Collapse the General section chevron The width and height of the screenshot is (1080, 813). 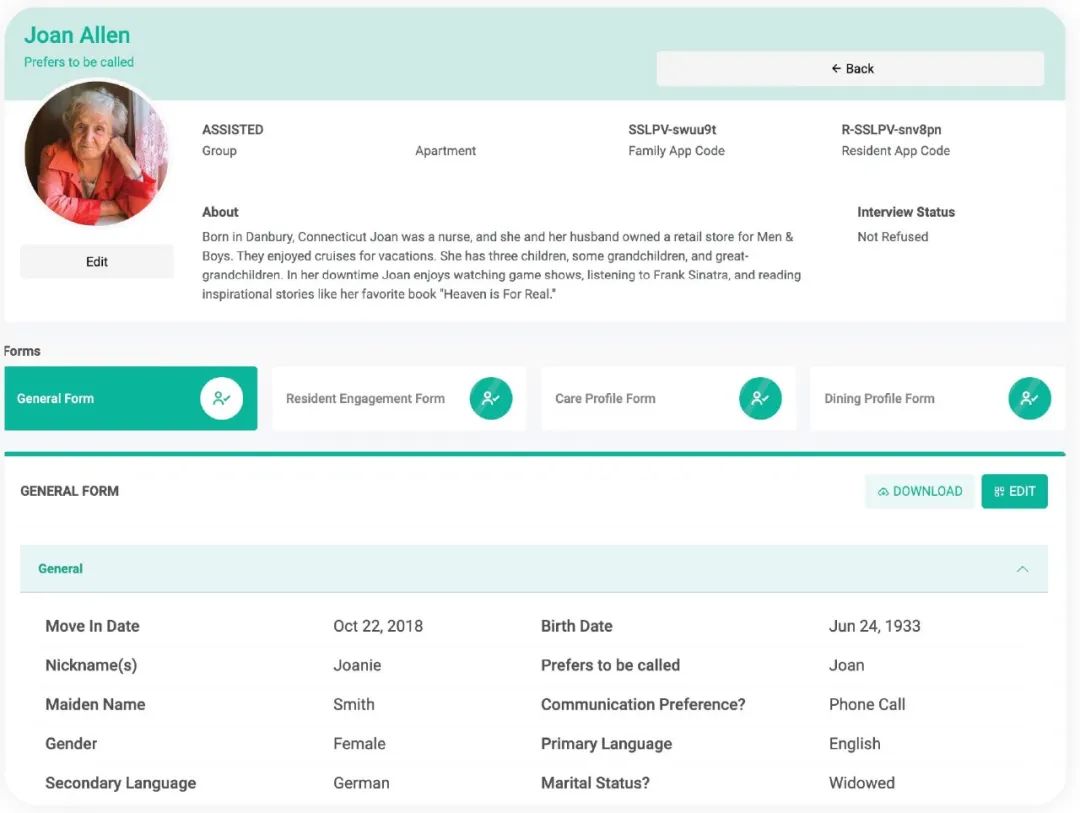[1022, 569]
